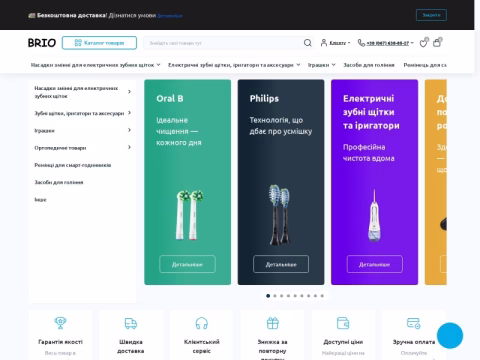
Task: Click the catalog grid icon
Action: 78,43
